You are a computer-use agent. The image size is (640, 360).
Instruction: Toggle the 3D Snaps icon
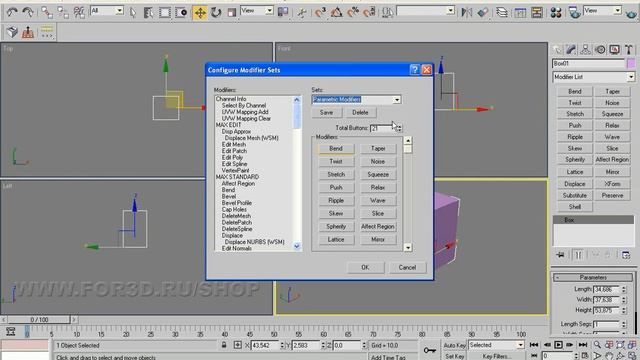(x=320, y=12)
